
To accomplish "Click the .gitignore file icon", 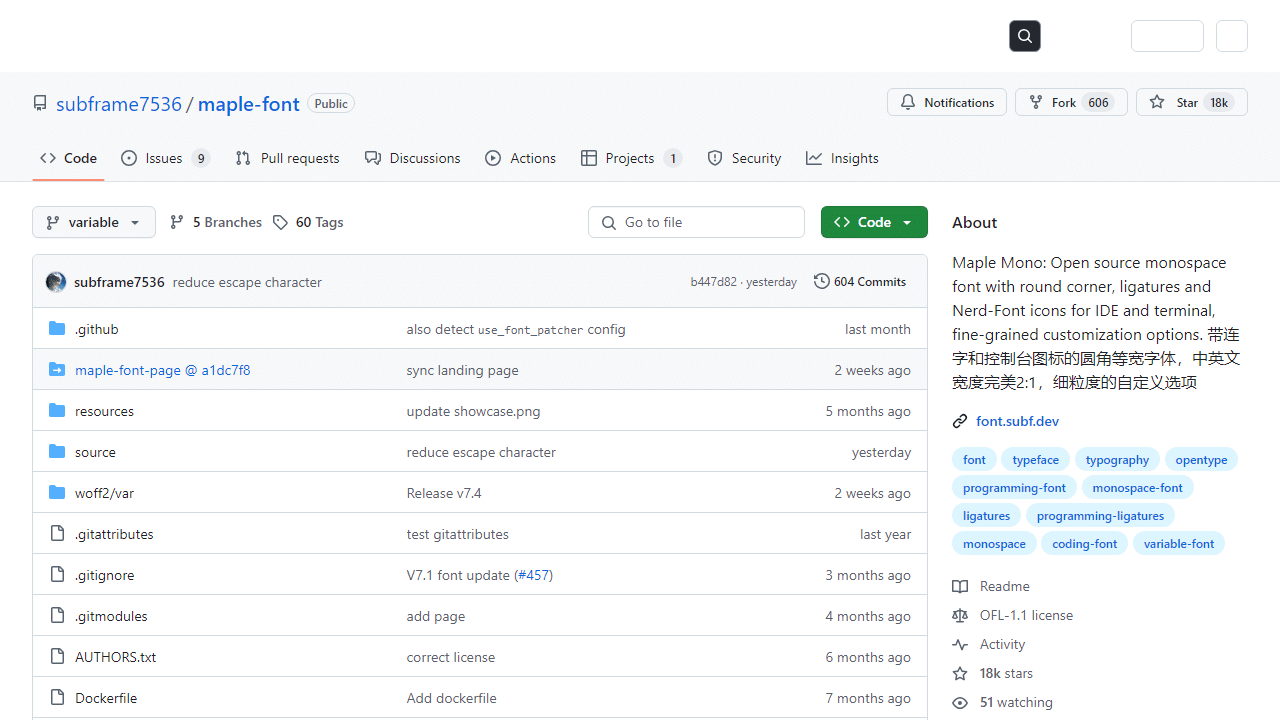I will pos(57,575).
